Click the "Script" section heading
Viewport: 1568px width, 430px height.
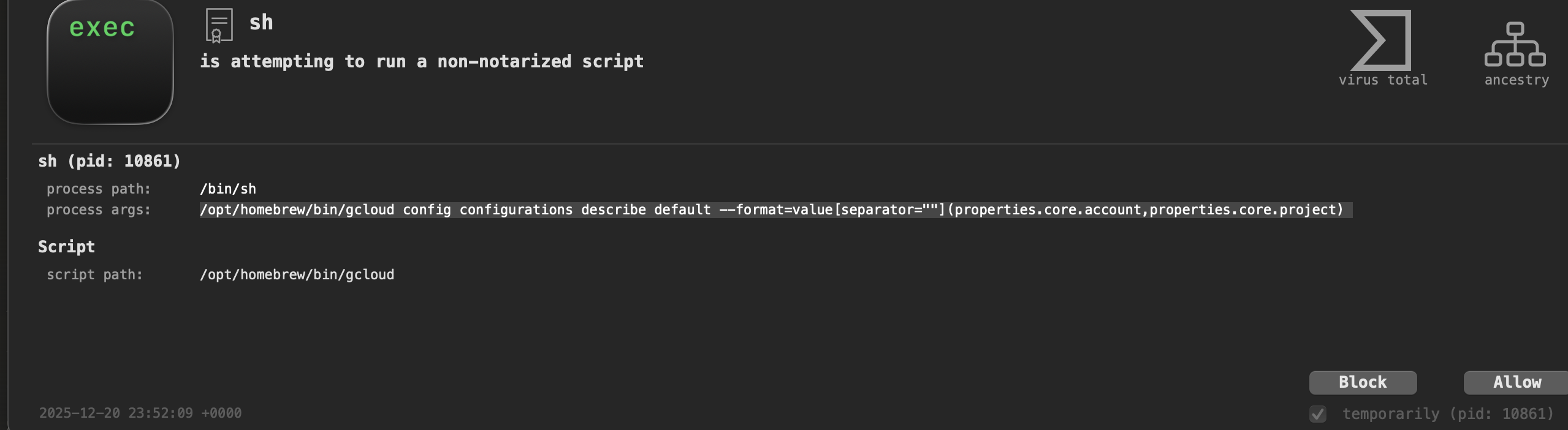[x=66, y=247]
